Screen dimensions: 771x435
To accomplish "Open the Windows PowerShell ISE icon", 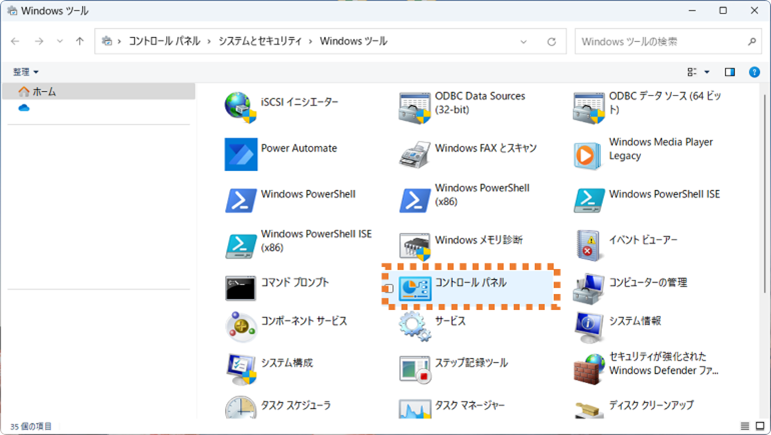I will 589,200.
